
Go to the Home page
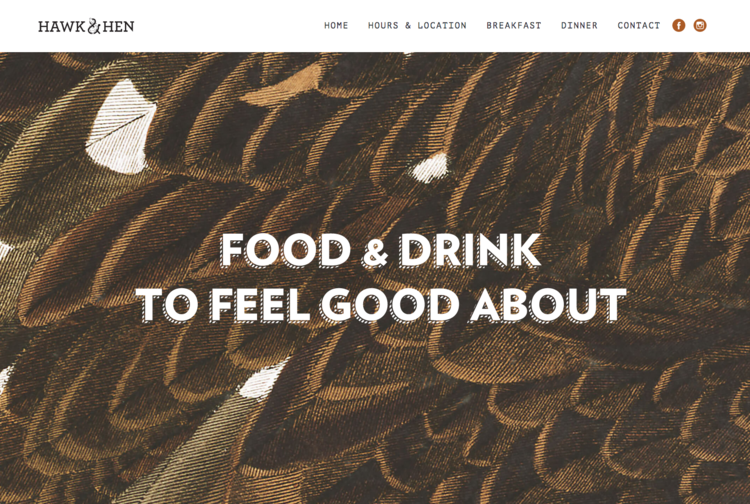coord(336,25)
